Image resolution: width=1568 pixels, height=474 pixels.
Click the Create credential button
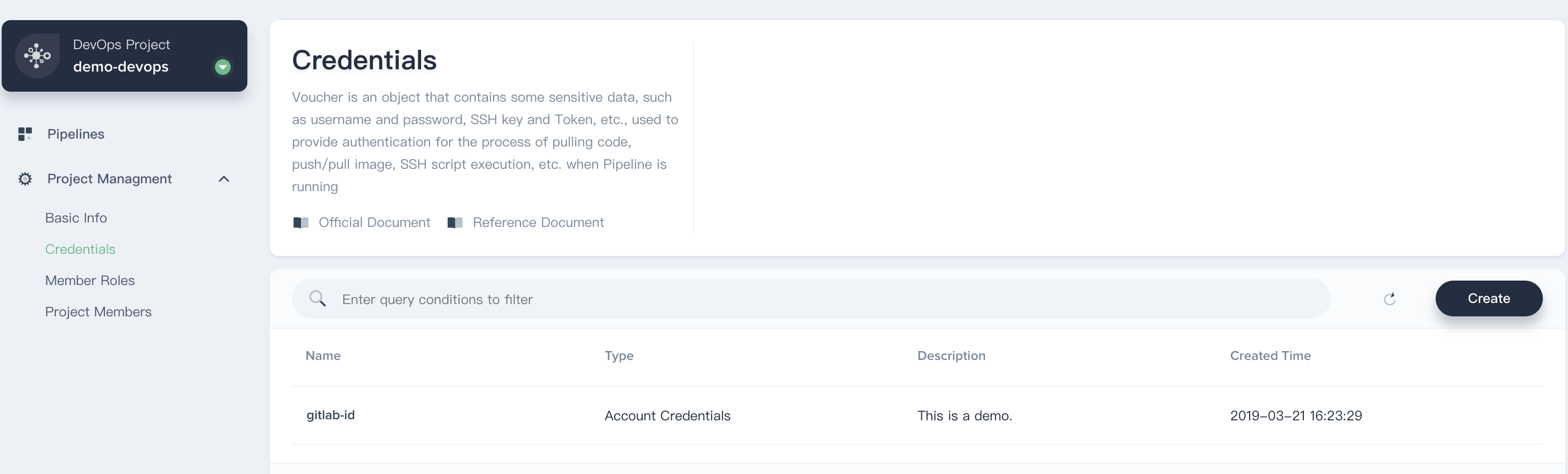tap(1488, 298)
